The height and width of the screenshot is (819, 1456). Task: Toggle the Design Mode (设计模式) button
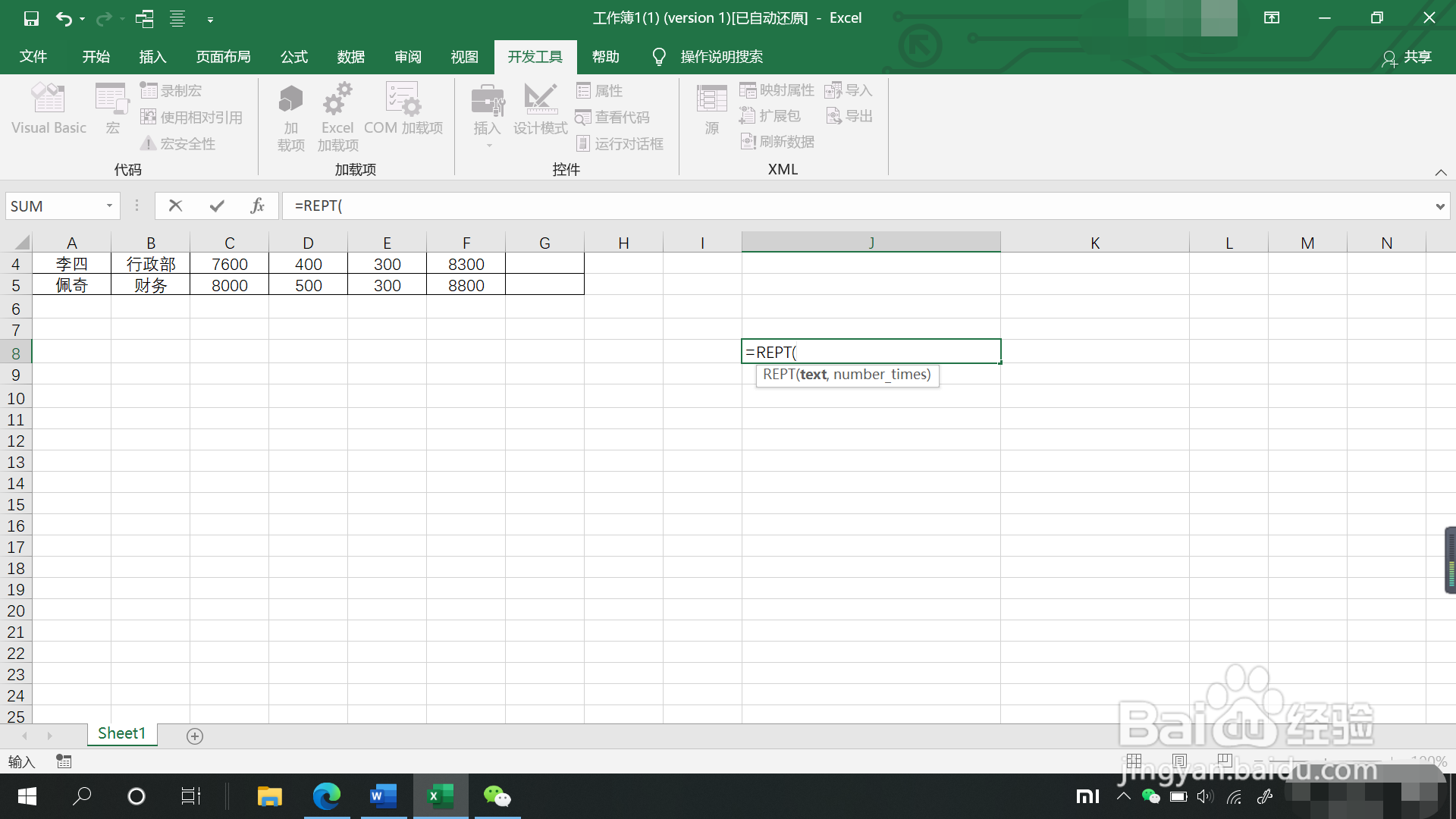click(540, 110)
